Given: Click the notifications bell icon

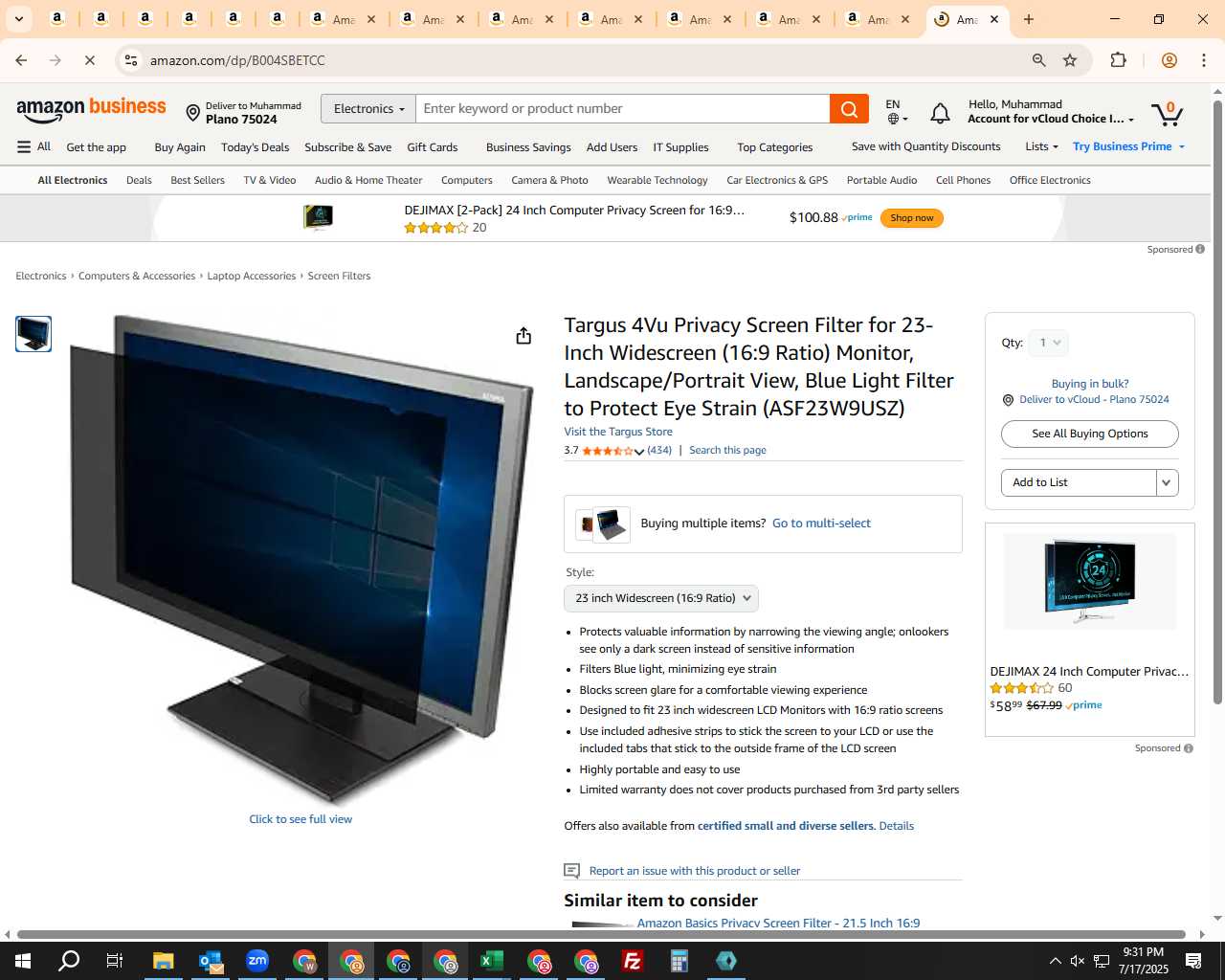Looking at the screenshot, I should [x=940, y=114].
